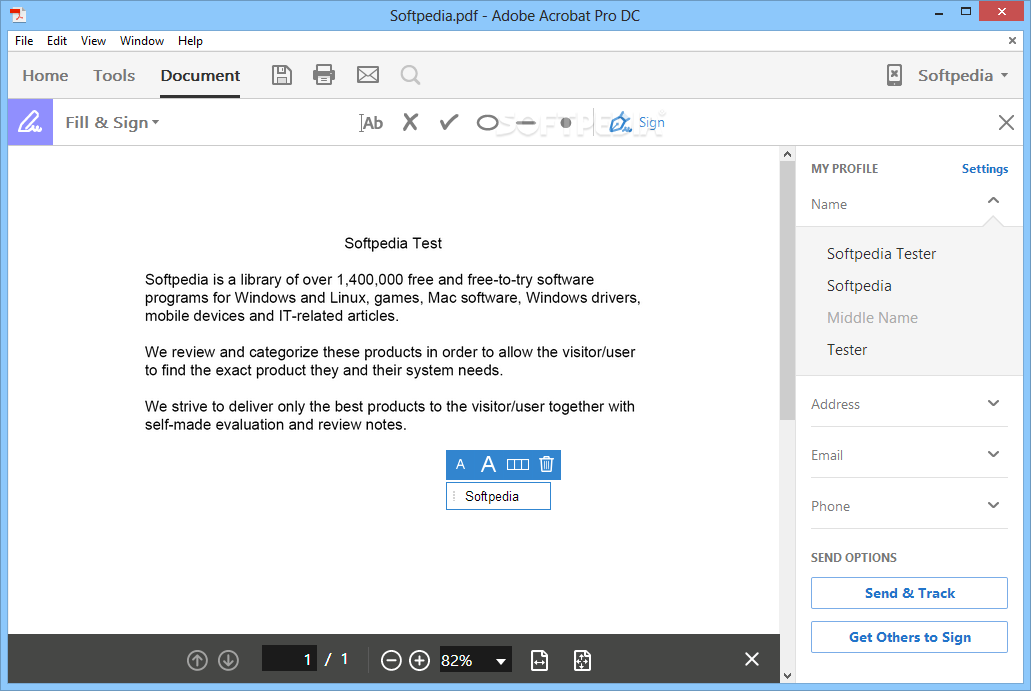The image size is (1031, 691).
Task: Zoom out with minus circle icon
Action: pos(391,660)
